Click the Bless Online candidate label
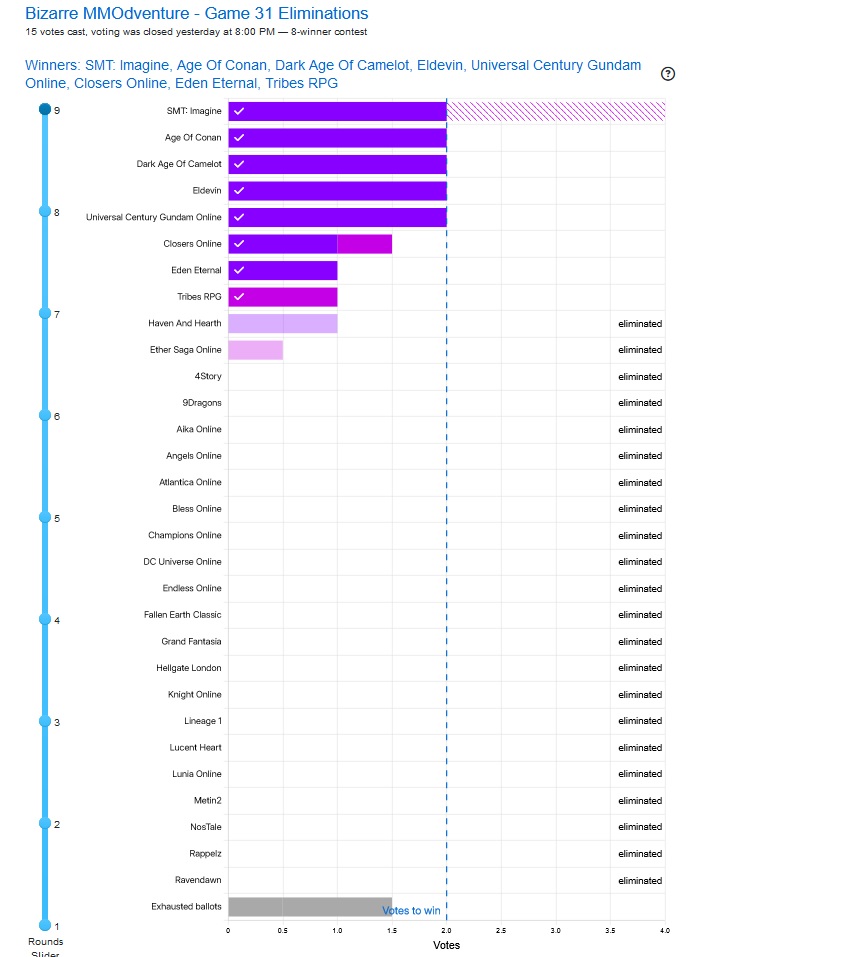Viewport: 843px width, 957px height. pyautogui.click(x=197, y=509)
